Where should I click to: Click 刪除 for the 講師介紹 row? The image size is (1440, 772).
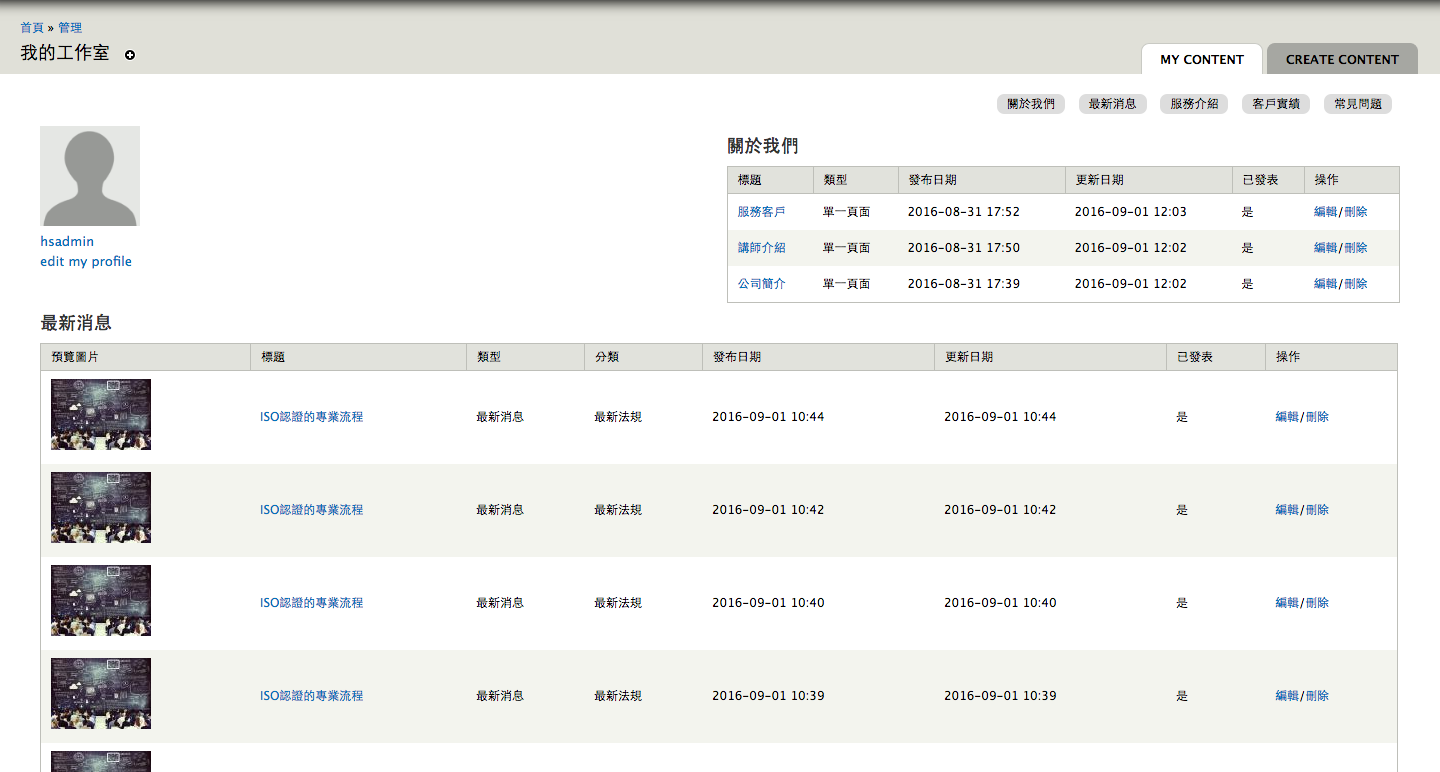1356,248
